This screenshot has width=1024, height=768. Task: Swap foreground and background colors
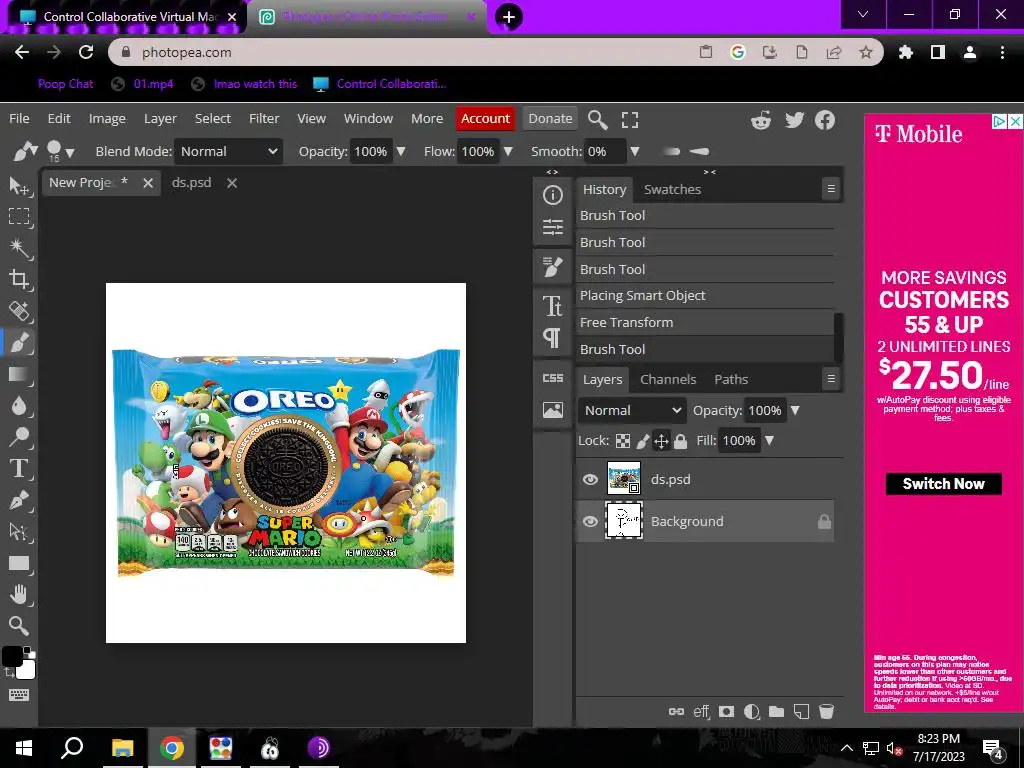(x=8, y=671)
